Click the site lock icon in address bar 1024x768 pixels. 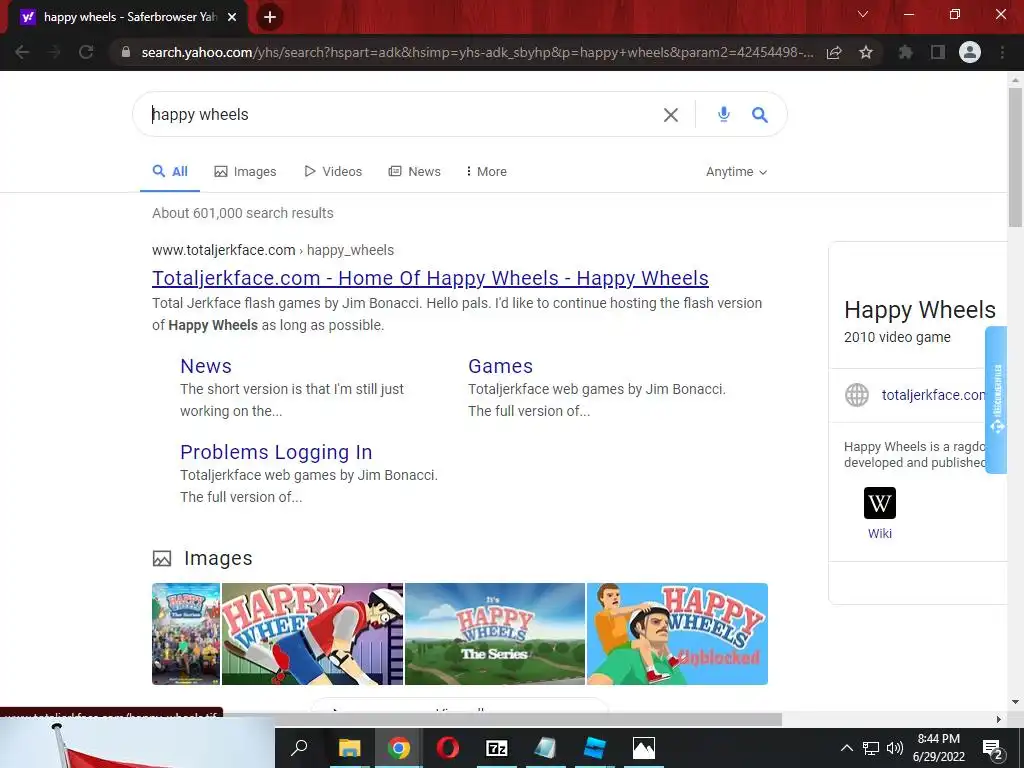[x=126, y=52]
